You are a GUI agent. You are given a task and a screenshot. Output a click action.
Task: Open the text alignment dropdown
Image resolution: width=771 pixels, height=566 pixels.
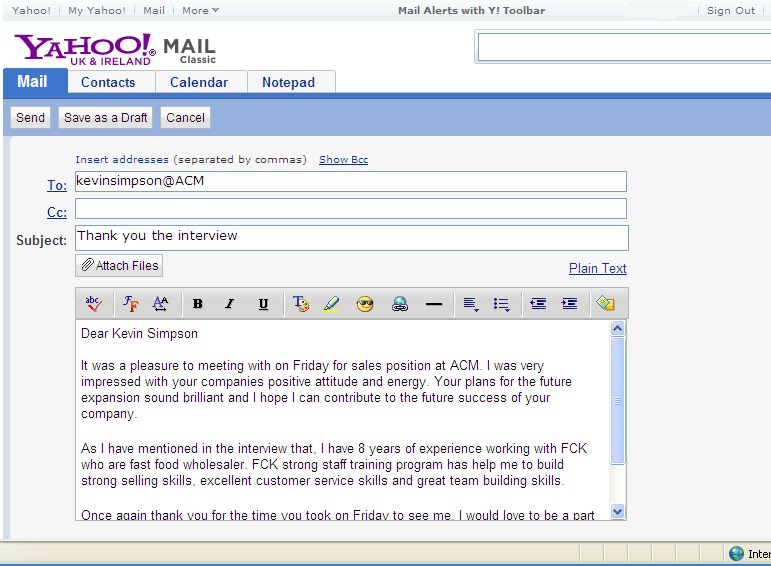pos(471,304)
